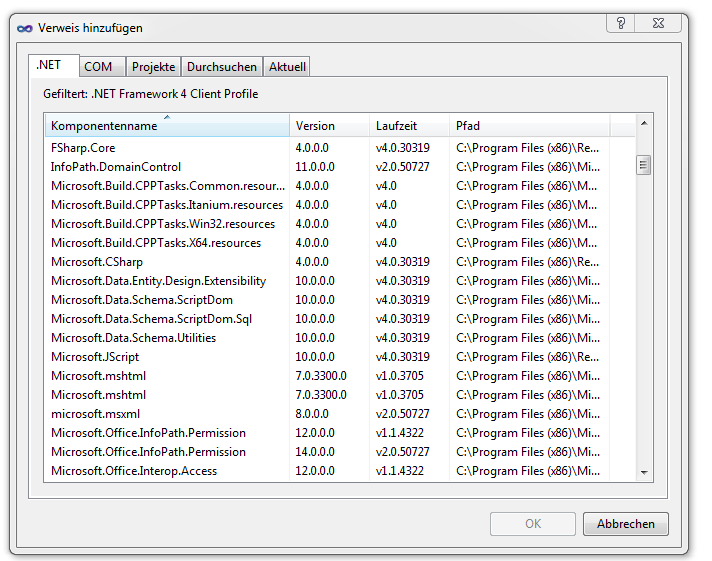712x561 pixels.
Task: Sort list by Pfad column header
Action: tap(529, 126)
